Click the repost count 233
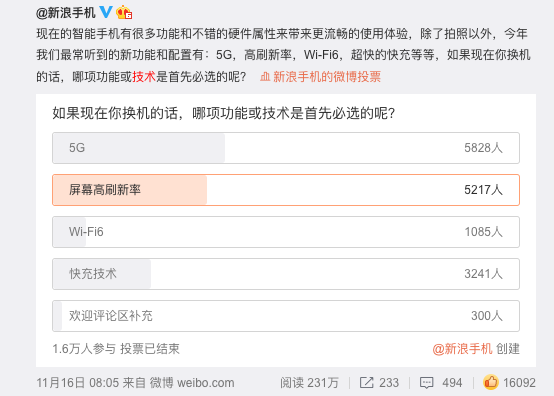The image size is (554, 396). point(389,383)
